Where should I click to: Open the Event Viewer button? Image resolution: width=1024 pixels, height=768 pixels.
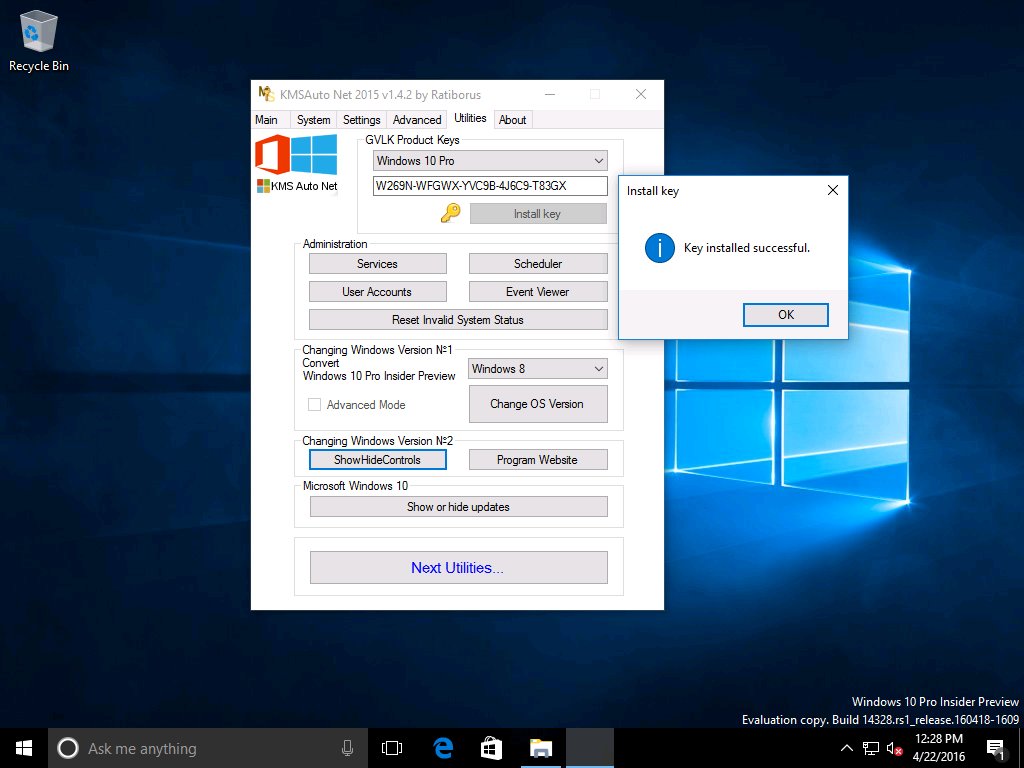pos(538,292)
